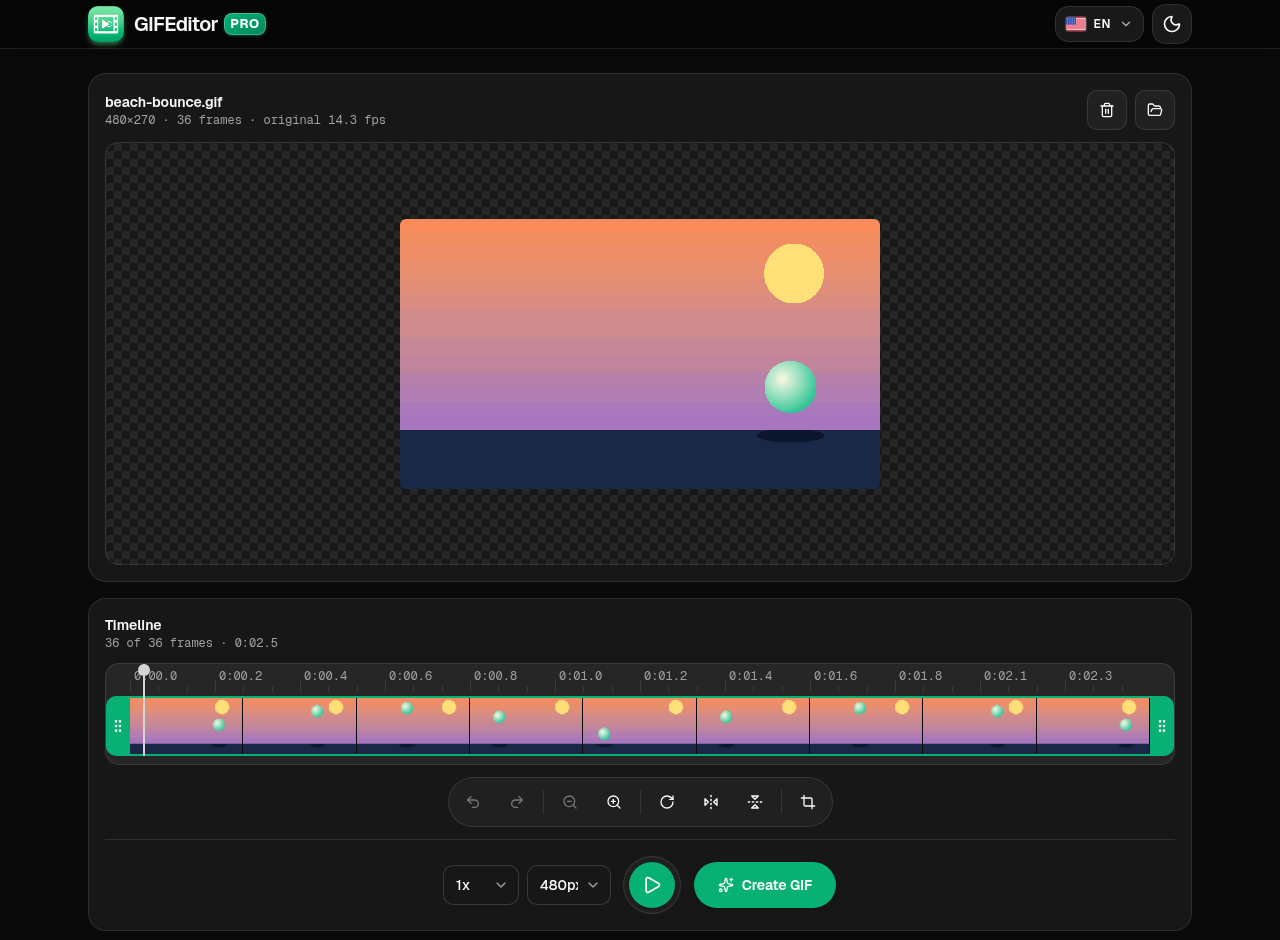Click the beach-bounce.gif file name

pyautogui.click(x=164, y=102)
